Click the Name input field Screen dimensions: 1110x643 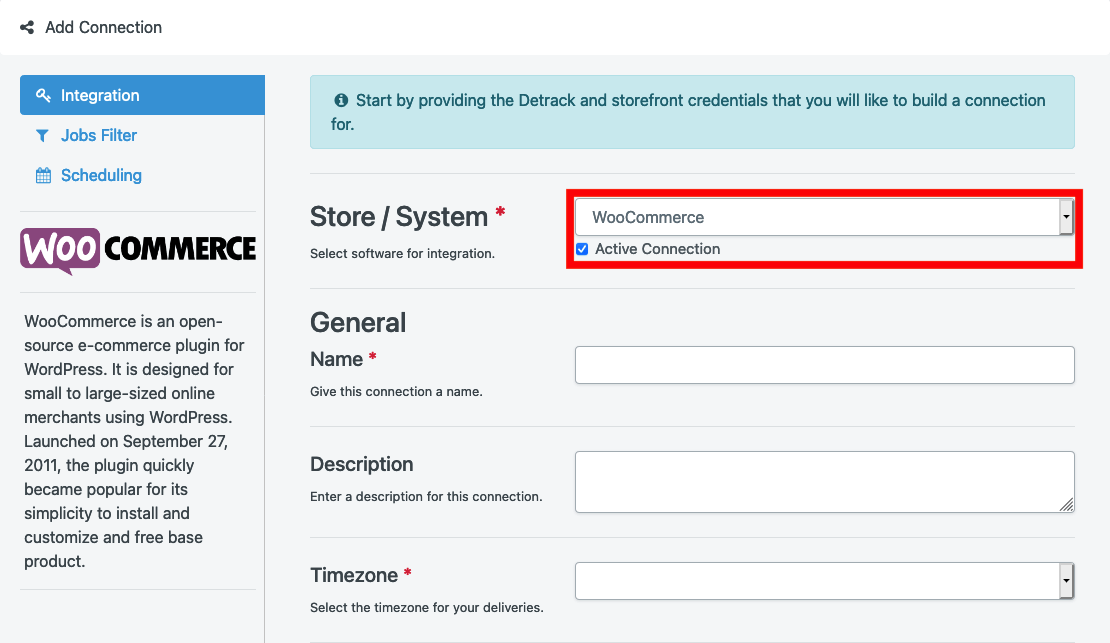[x=825, y=365]
